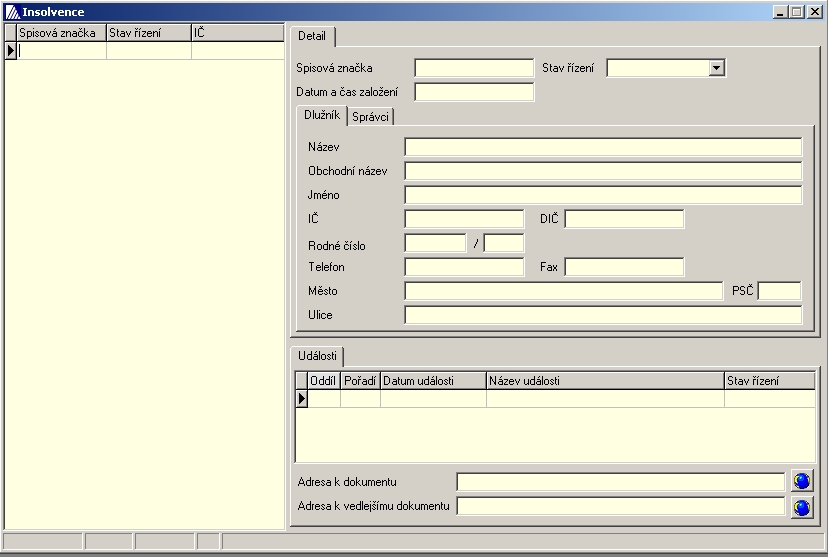Focus the Město field

563,291
